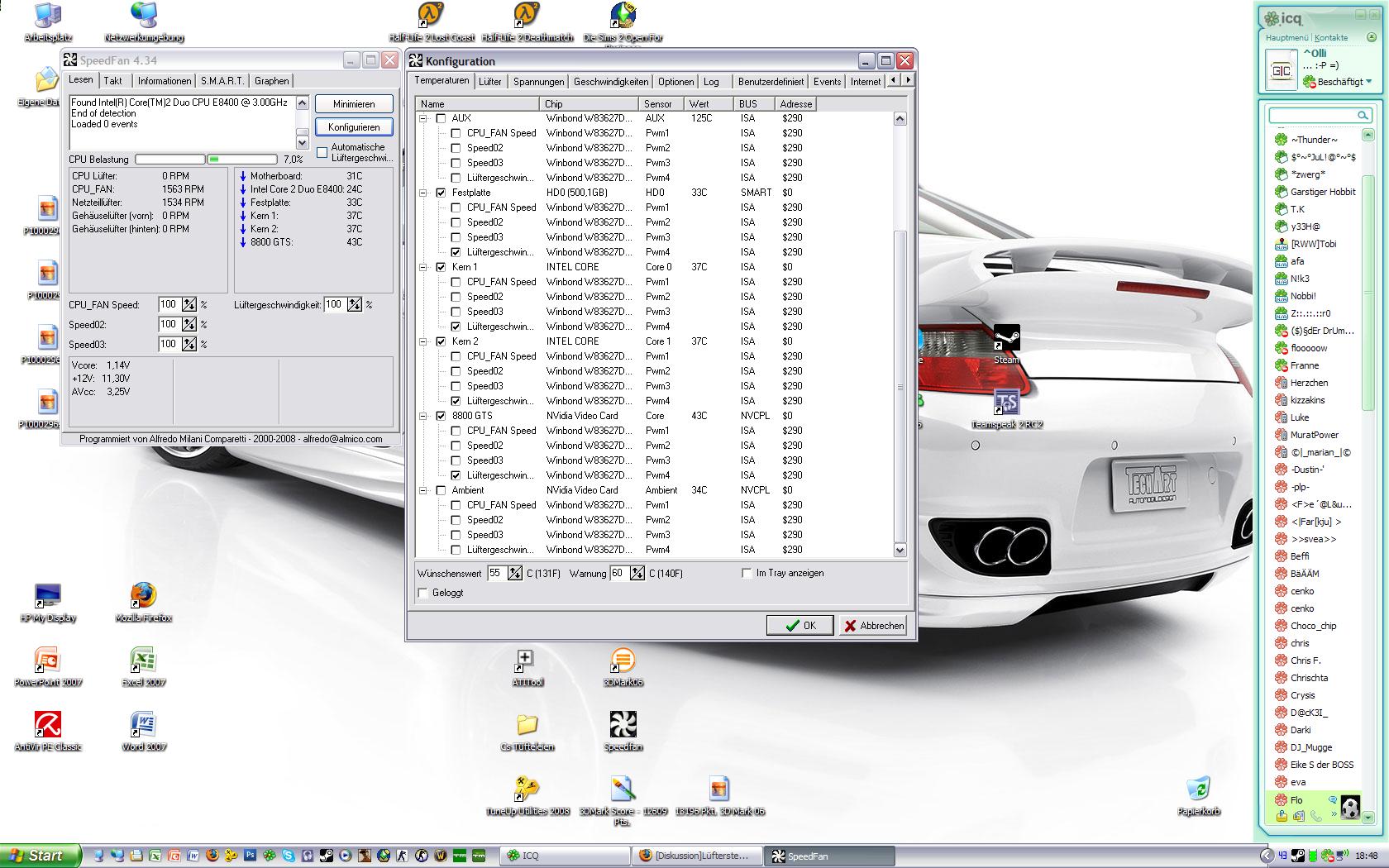Open the S.M.A.R.T. tab in SpeedFan

point(222,81)
